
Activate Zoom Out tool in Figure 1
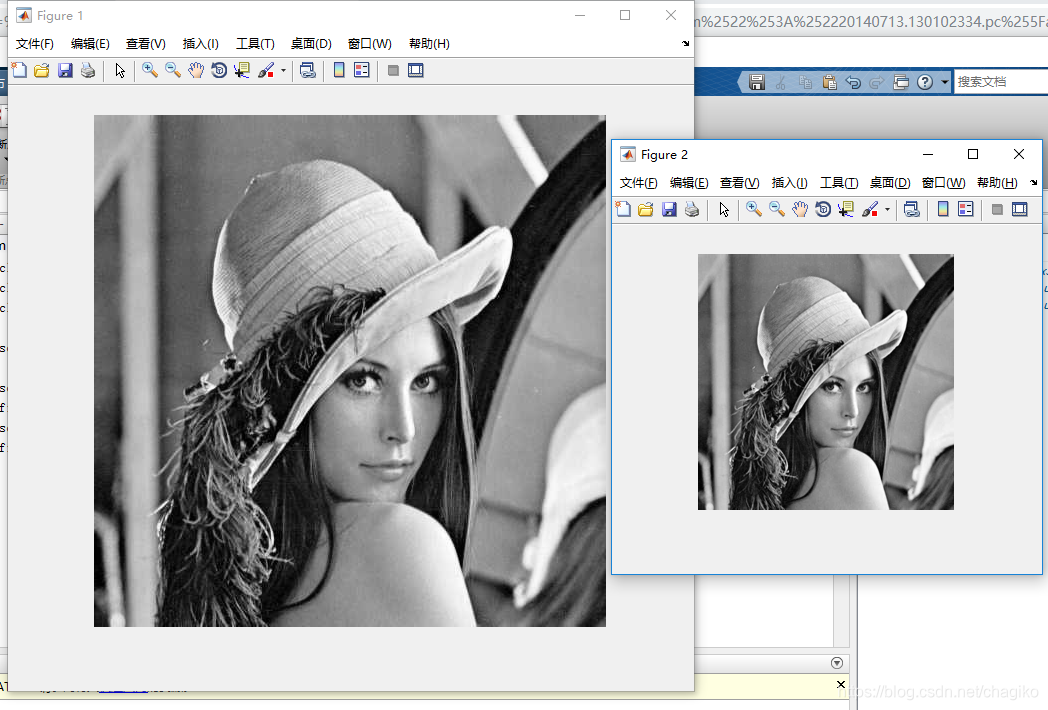[172, 70]
